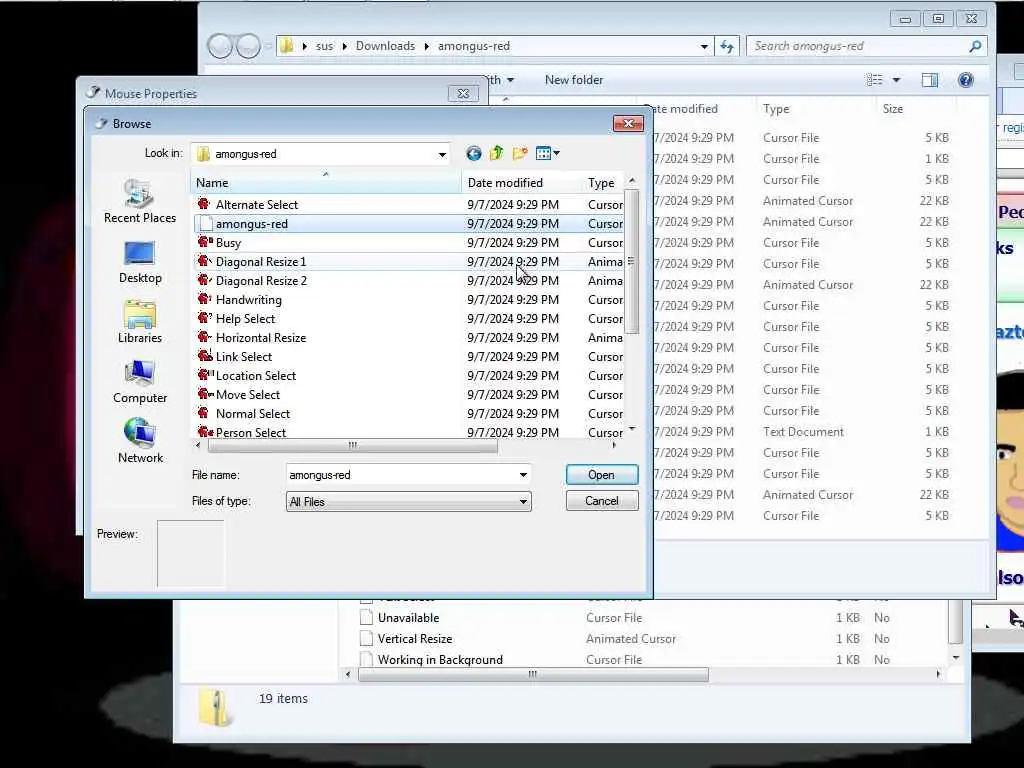Close the Browse dialog
Viewport: 1024px width, 768px height.
coord(628,123)
